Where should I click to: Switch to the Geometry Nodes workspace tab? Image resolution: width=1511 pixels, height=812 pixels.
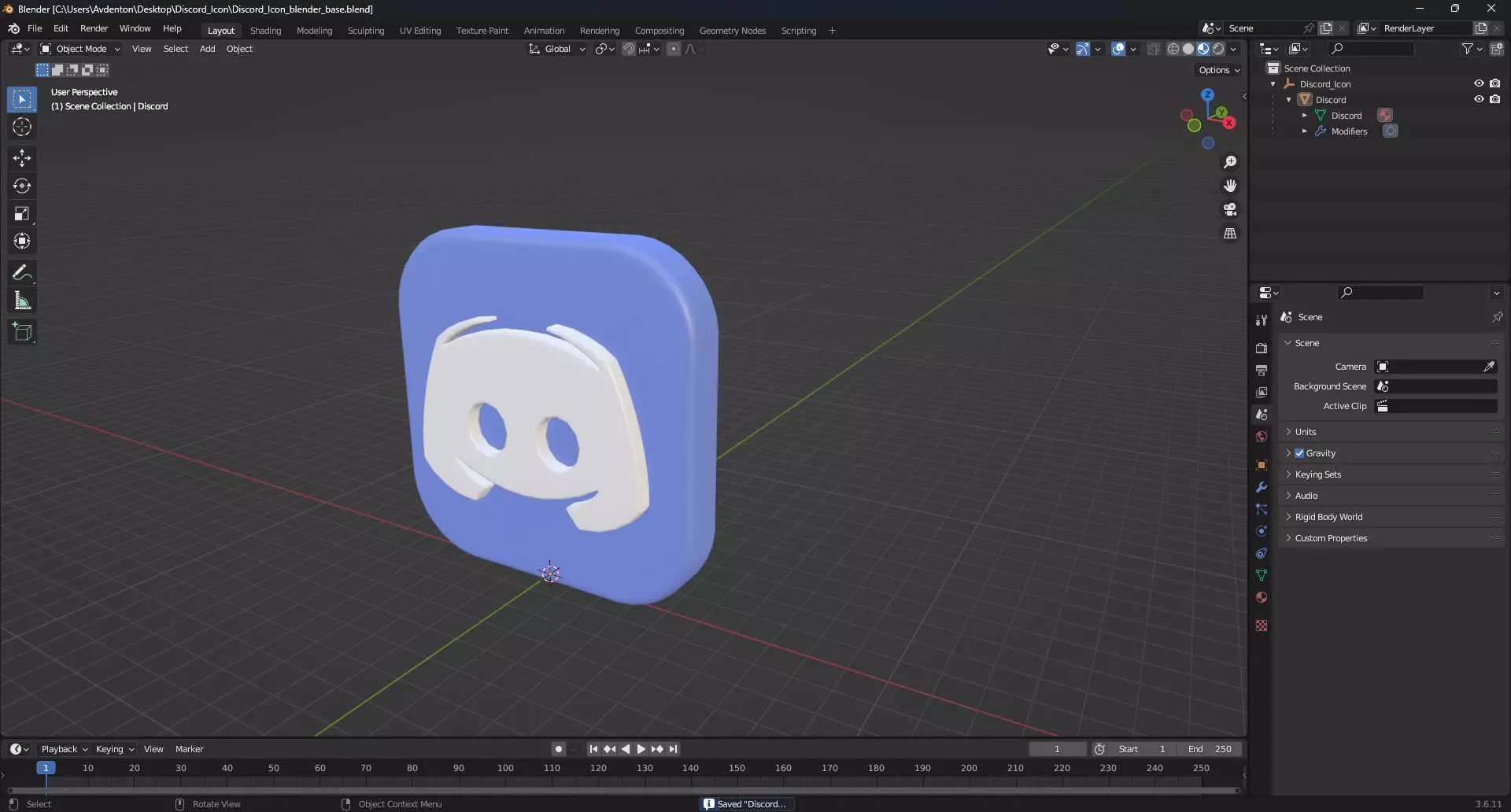(732, 31)
